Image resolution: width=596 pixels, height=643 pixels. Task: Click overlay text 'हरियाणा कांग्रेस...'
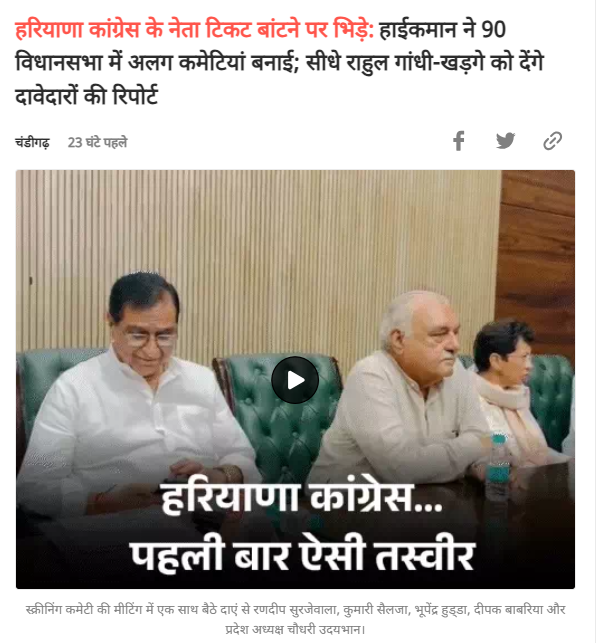point(301,498)
